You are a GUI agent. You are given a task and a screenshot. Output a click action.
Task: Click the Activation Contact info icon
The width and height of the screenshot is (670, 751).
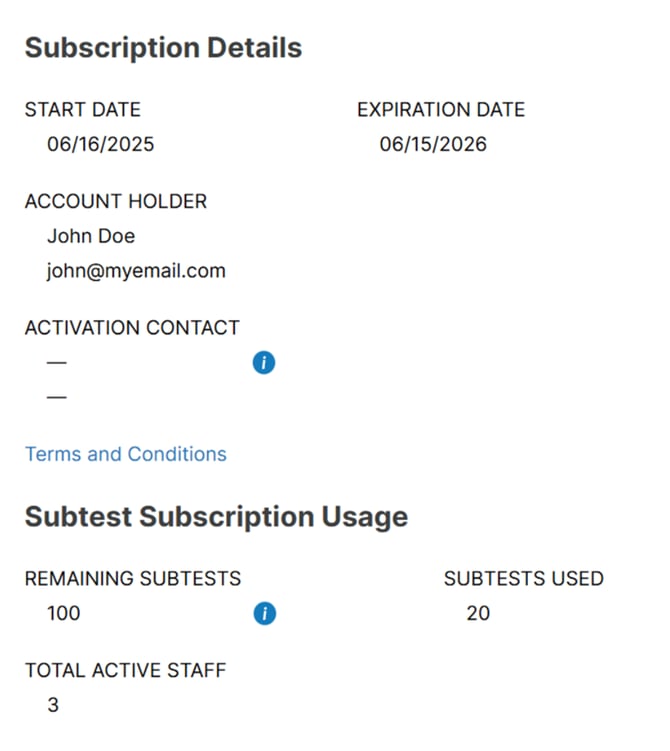tap(264, 363)
